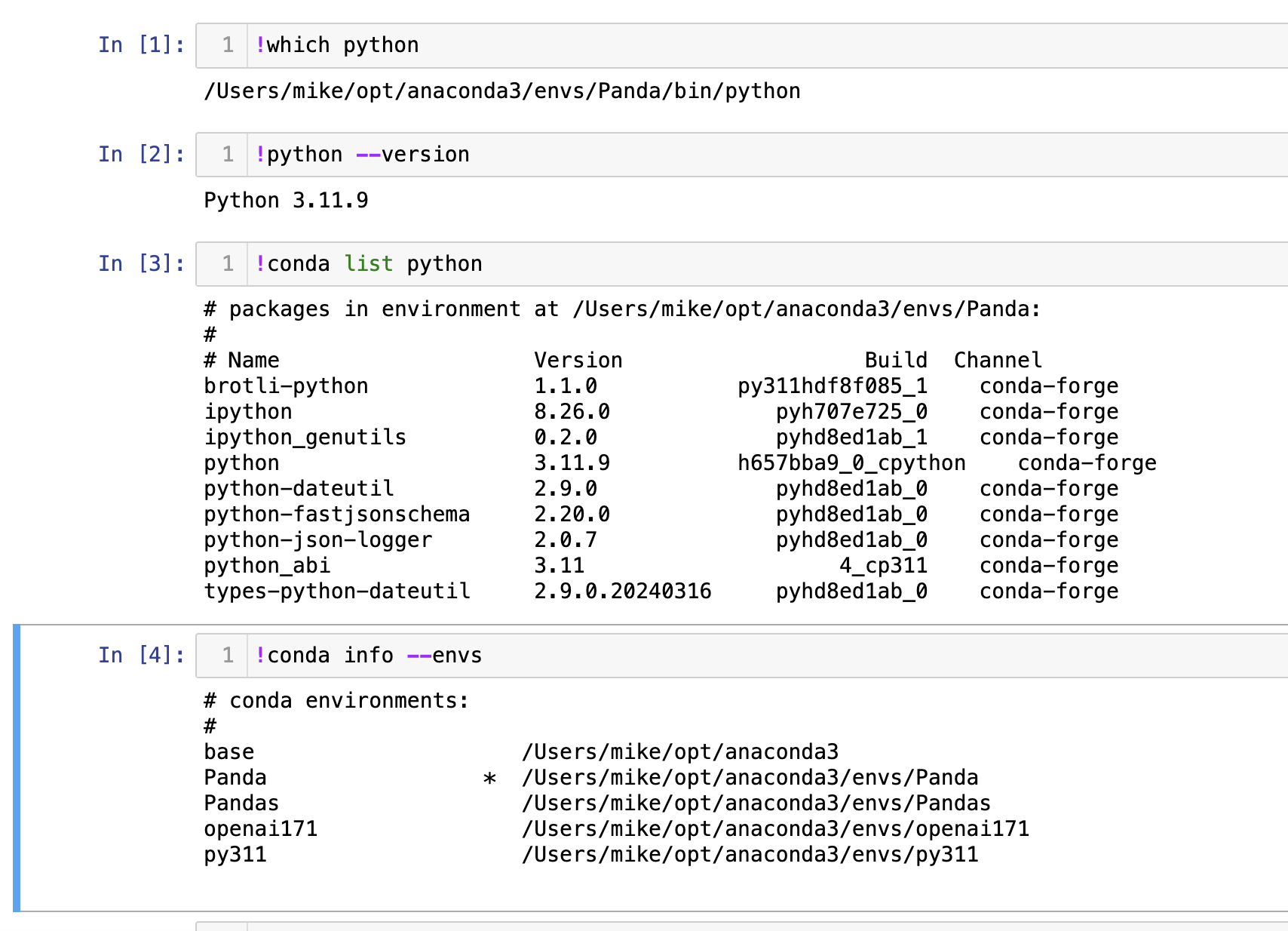The width and height of the screenshot is (1288, 931).
Task: Click the 'base' environment name
Action: [x=229, y=752]
